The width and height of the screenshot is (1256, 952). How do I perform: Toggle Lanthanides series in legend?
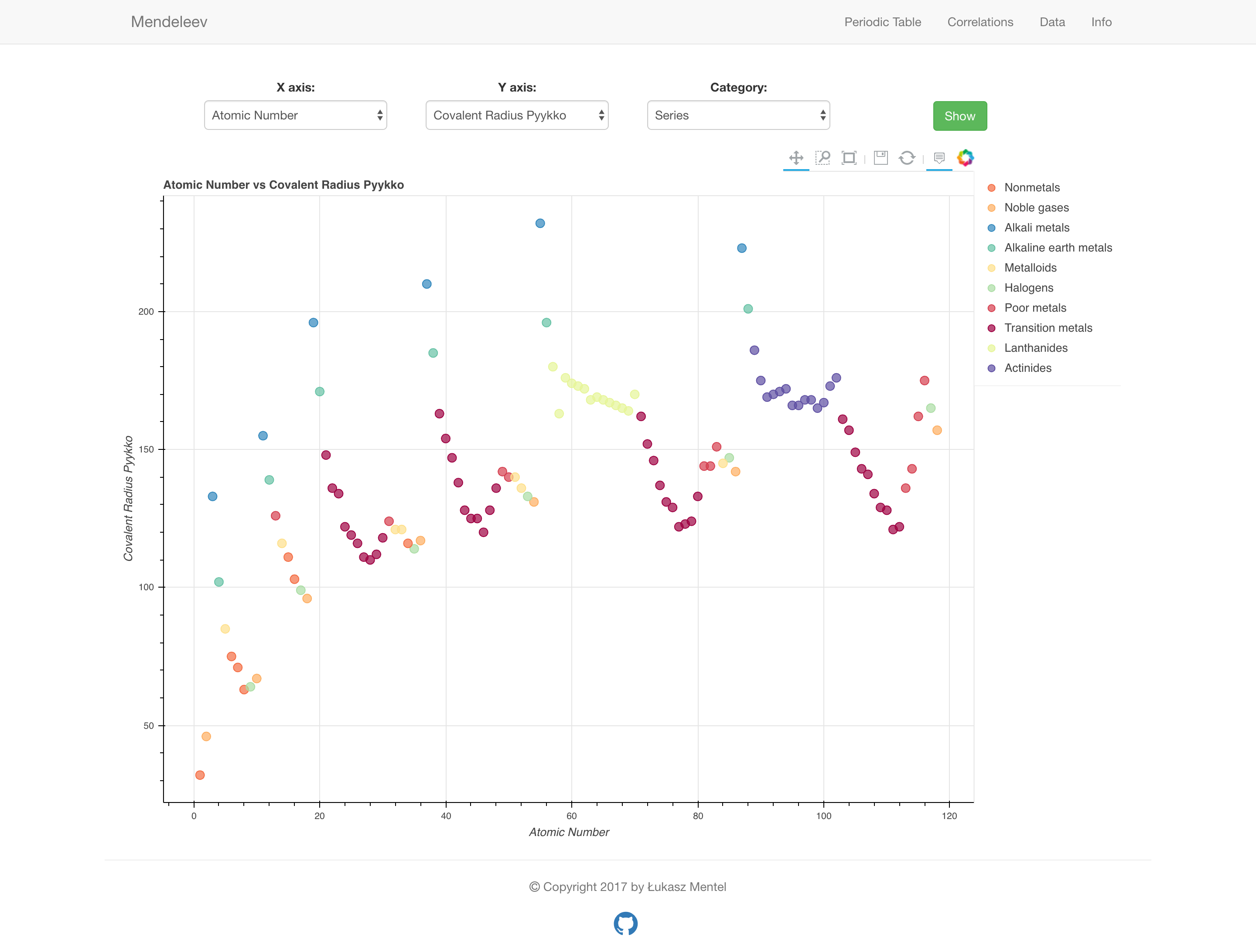tap(1035, 348)
